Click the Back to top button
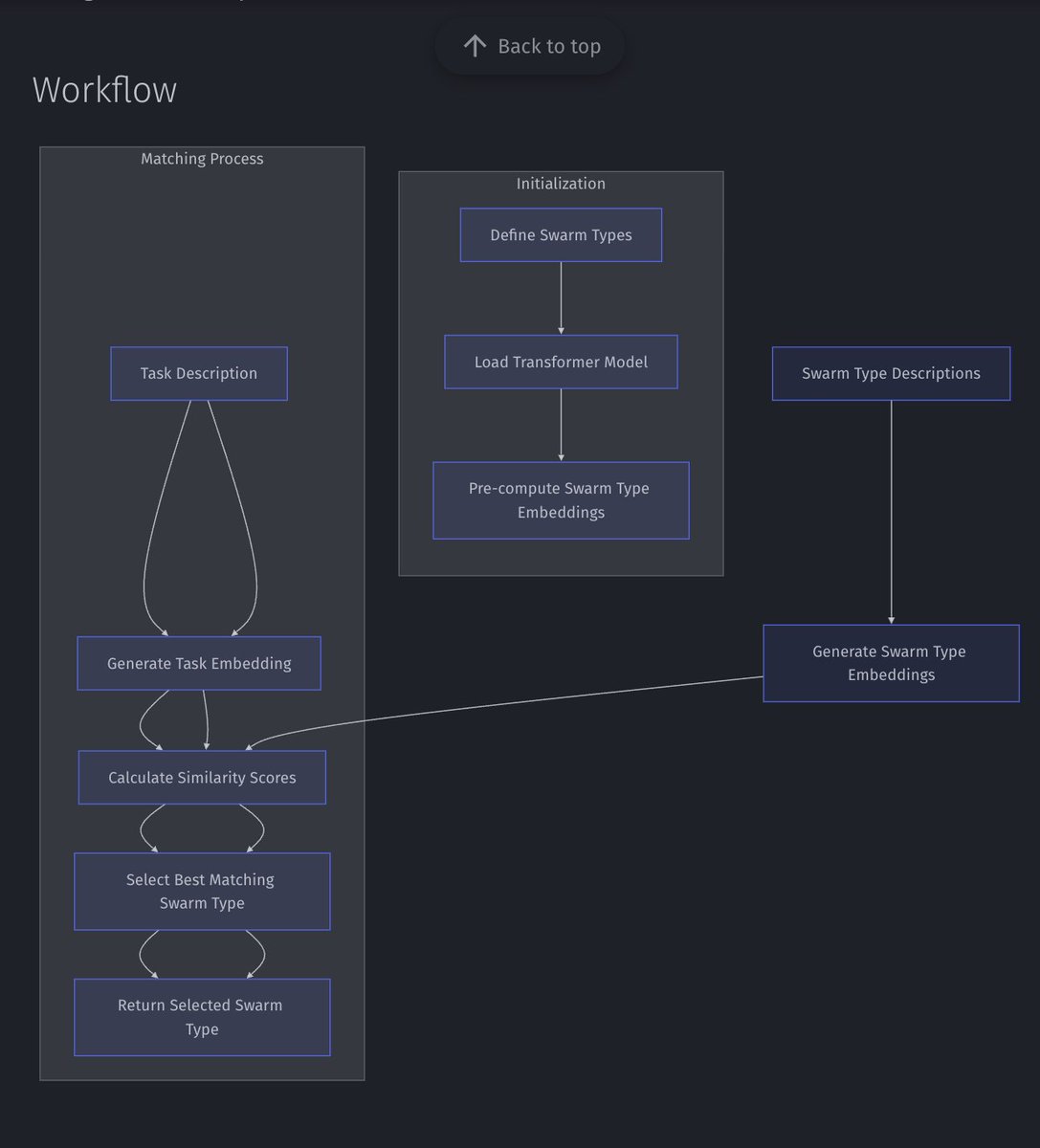 coord(529,46)
